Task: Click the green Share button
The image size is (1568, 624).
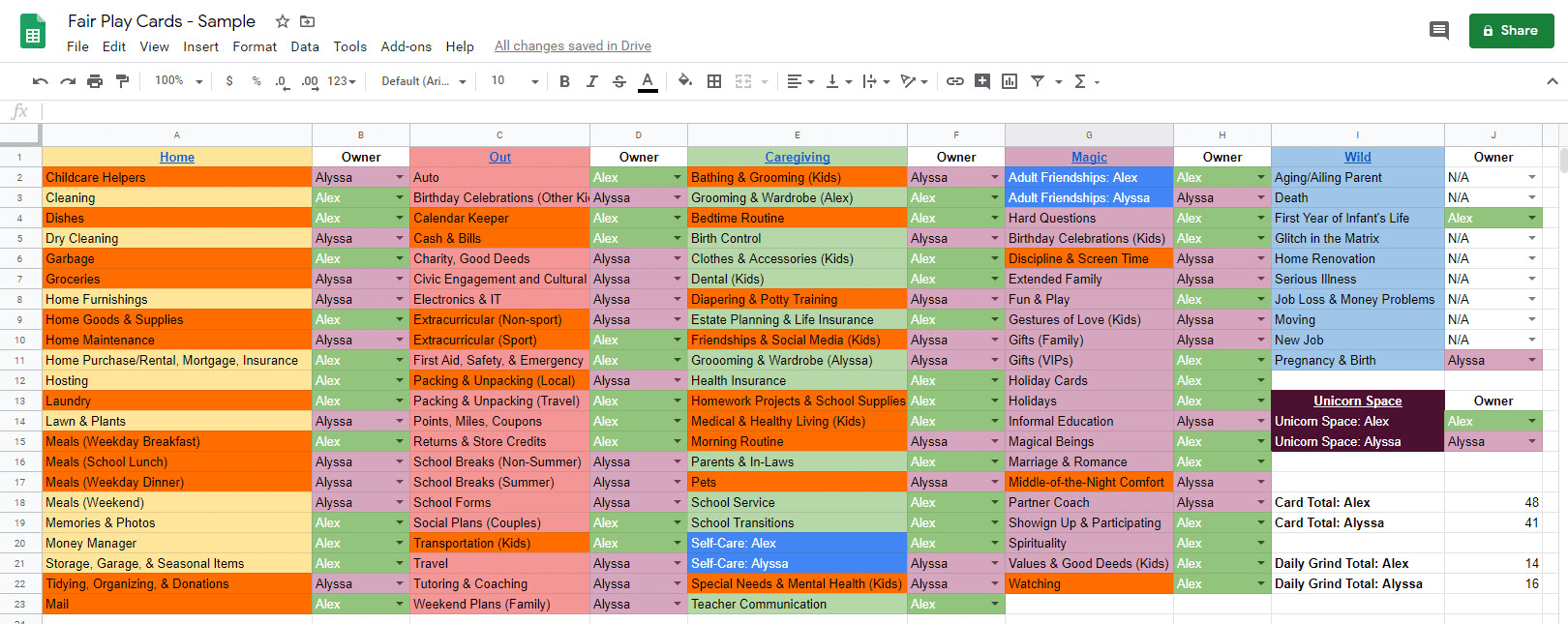Action: (1511, 31)
